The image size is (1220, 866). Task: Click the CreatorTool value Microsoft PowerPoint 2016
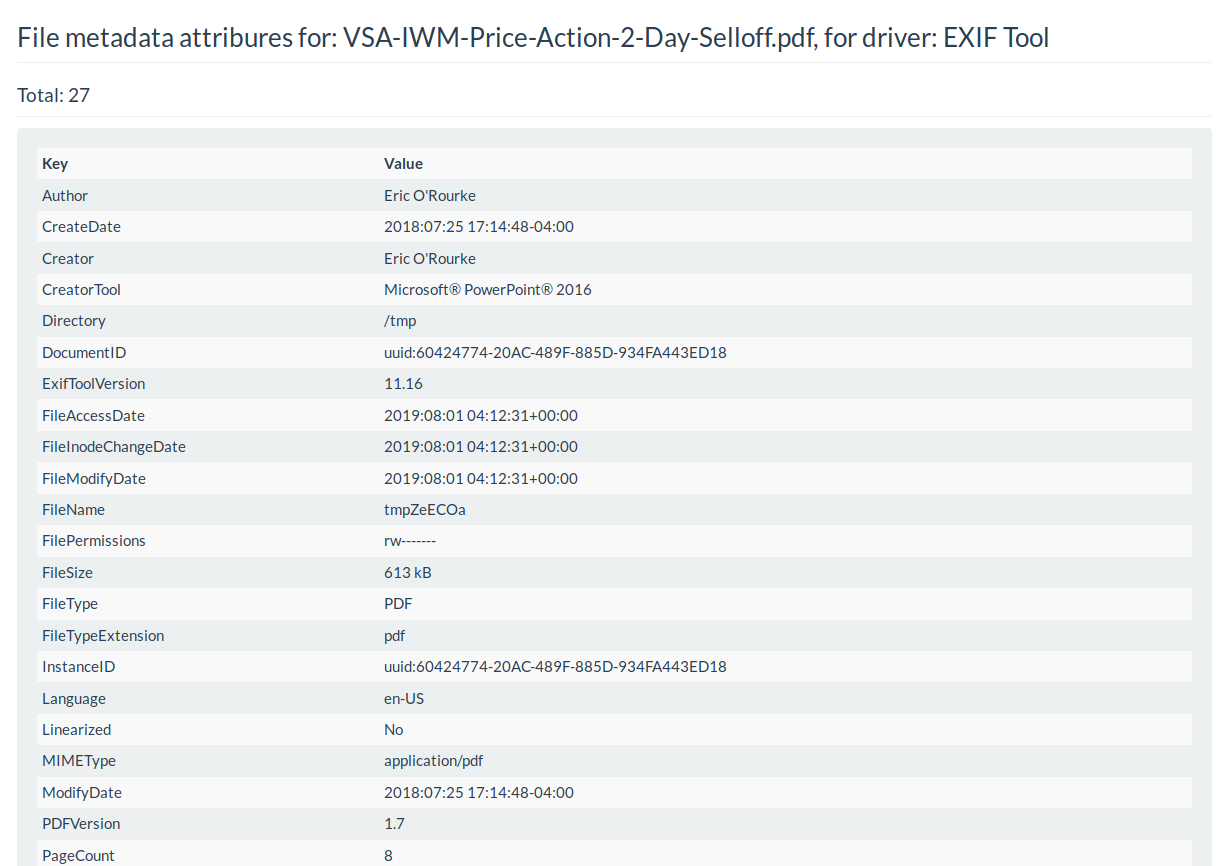488,290
